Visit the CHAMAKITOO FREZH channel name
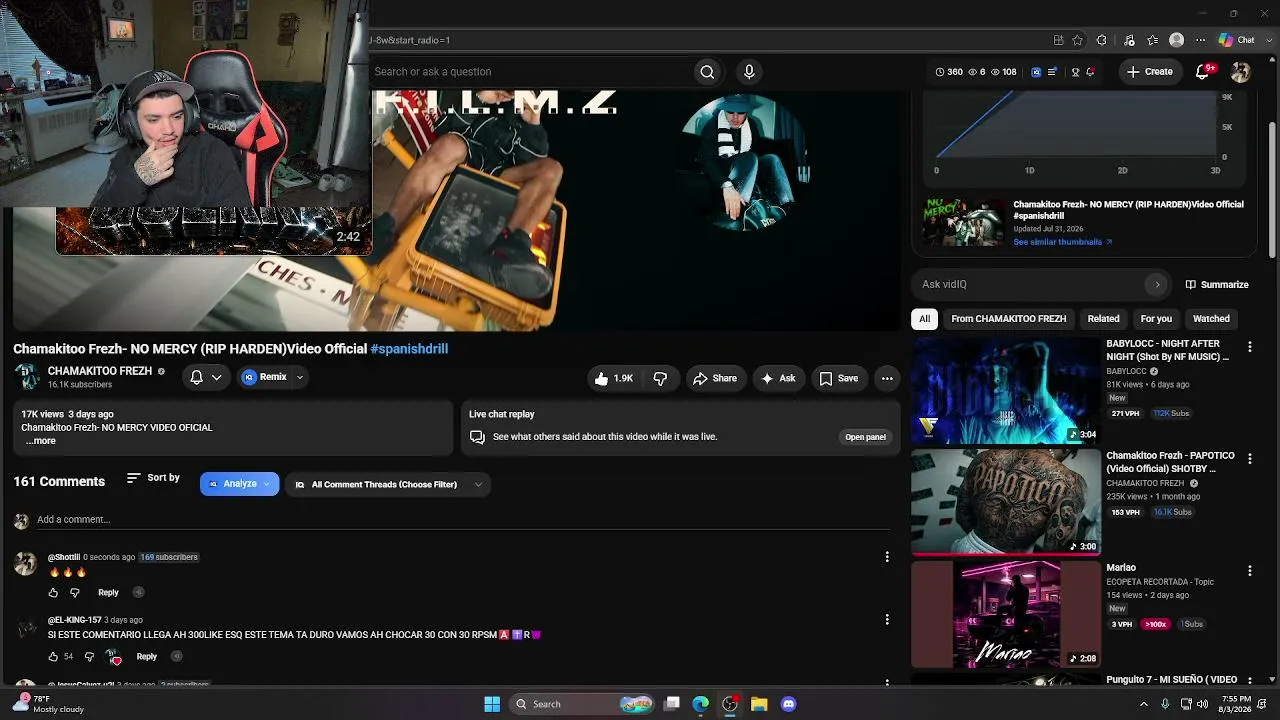This screenshot has height=720, width=1280. [100, 371]
